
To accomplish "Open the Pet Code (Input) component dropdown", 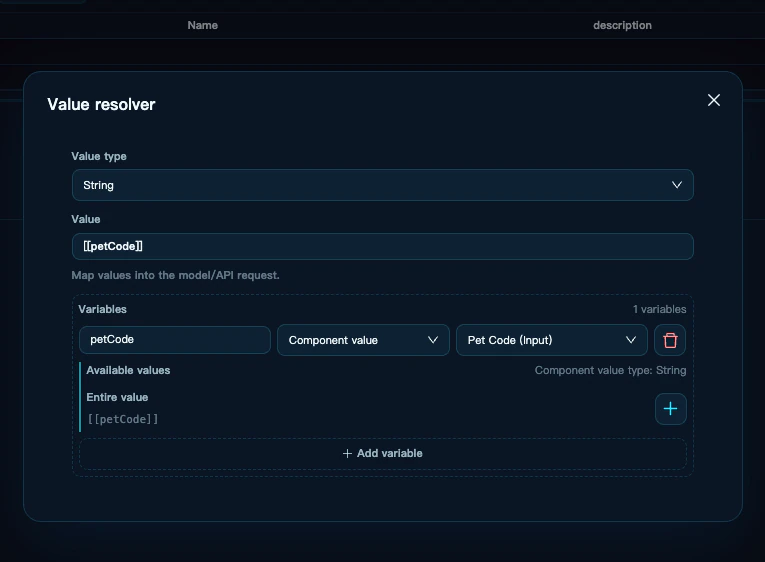I will point(551,340).
